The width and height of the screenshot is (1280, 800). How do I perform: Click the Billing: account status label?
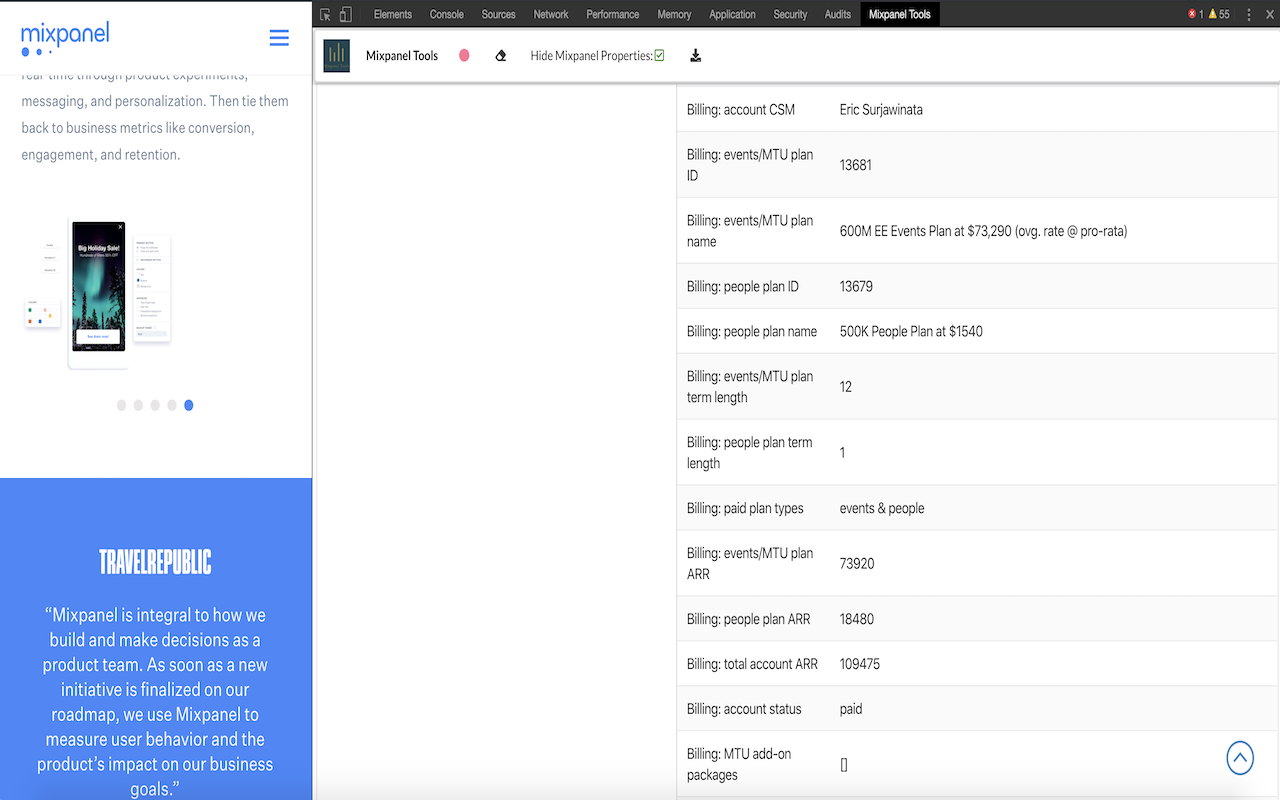tap(744, 709)
